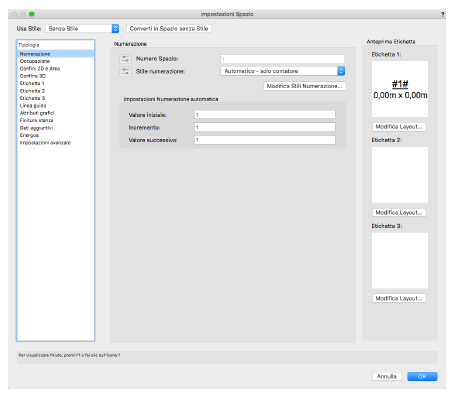Click the Valore successivo field

point(265,140)
